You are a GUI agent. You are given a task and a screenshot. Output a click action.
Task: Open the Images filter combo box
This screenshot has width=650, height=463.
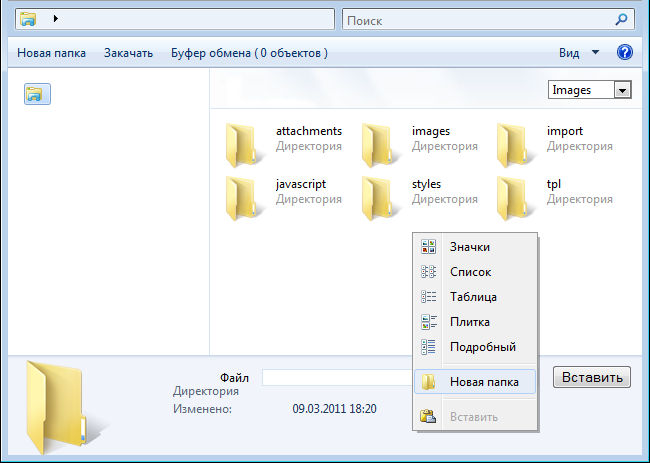click(x=589, y=90)
